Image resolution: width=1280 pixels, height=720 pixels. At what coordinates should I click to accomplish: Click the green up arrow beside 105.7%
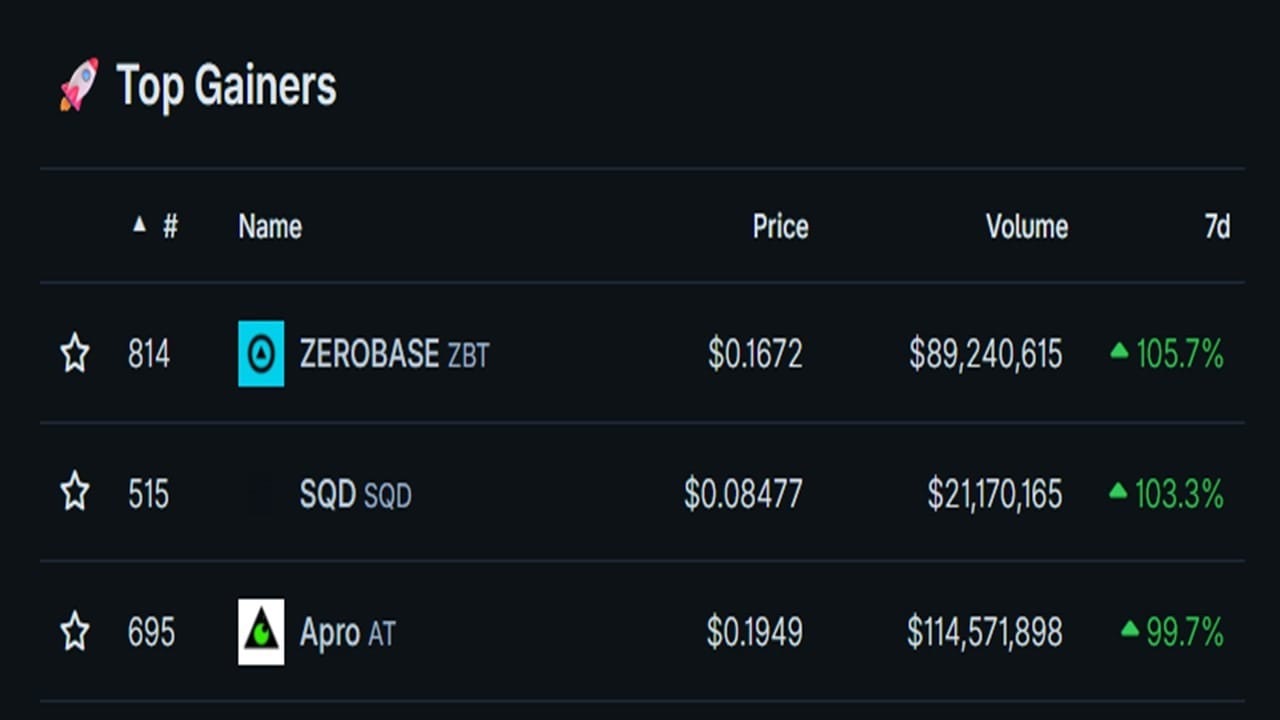pos(1119,351)
